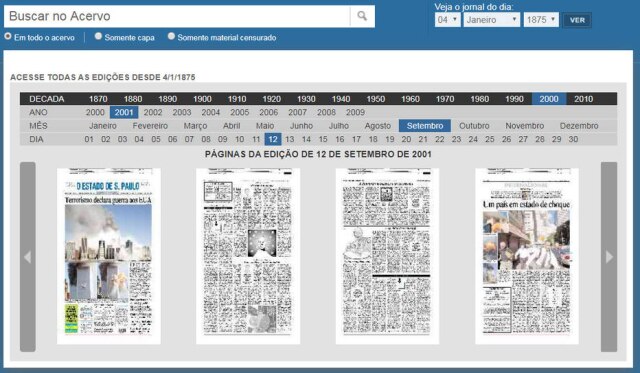Click the 'Buscar no Acervo' search field
The width and height of the screenshot is (640, 373).
tap(177, 16)
